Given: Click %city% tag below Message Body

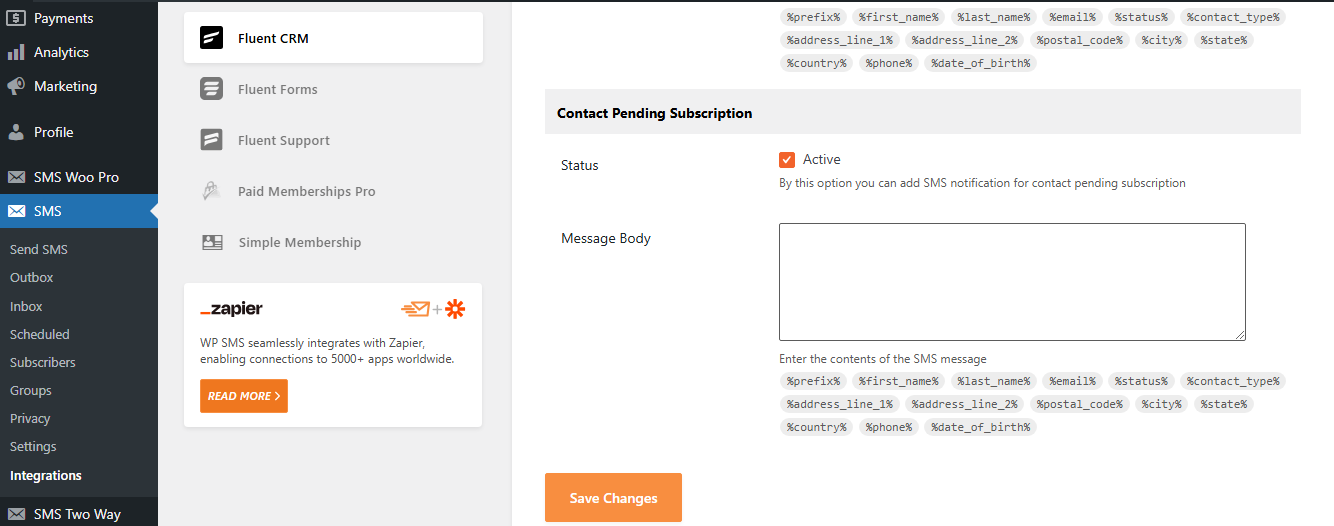Looking at the screenshot, I should (1161, 404).
